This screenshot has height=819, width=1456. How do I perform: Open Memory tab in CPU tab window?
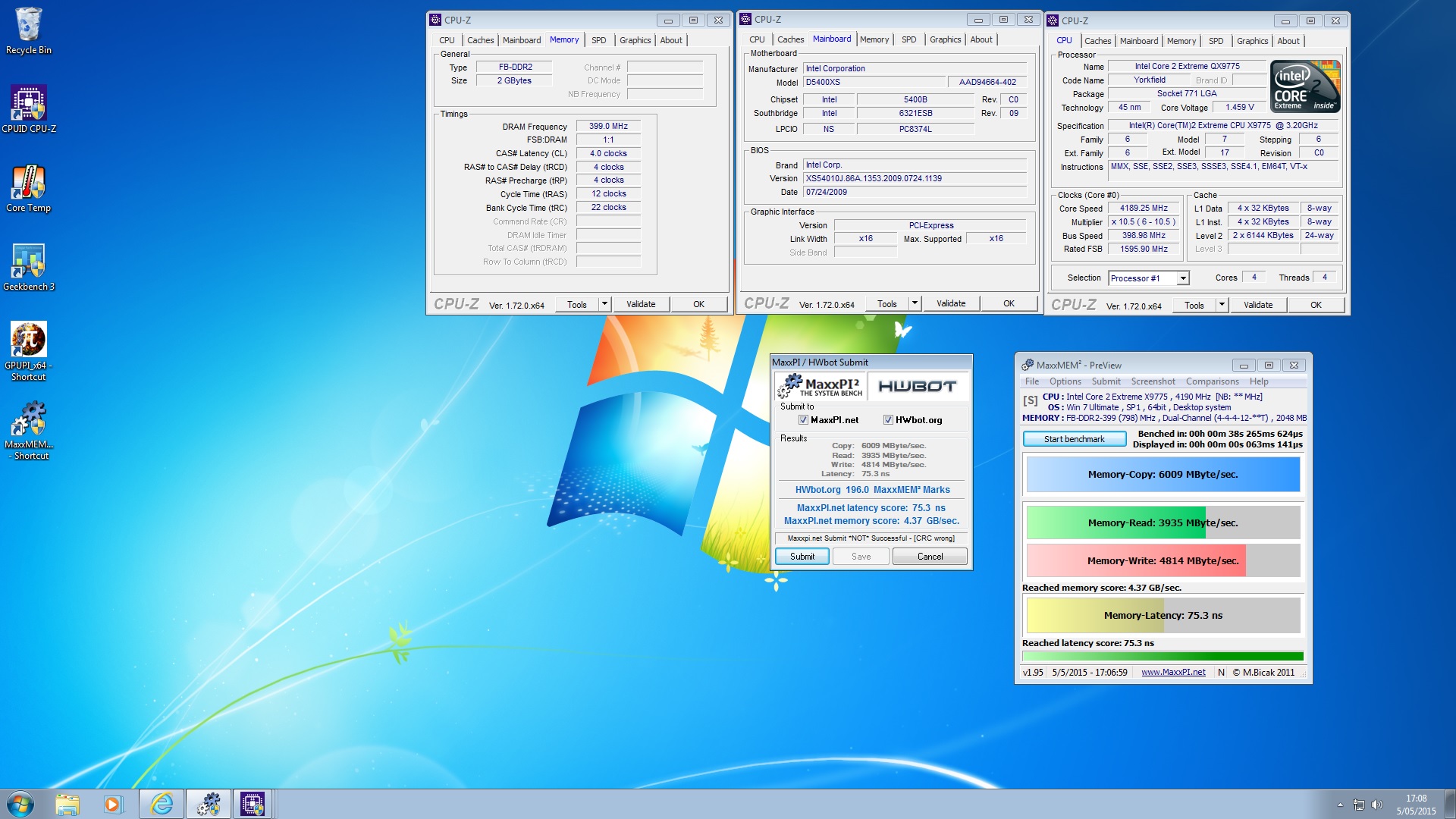pyautogui.click(x=1181, y=41)
